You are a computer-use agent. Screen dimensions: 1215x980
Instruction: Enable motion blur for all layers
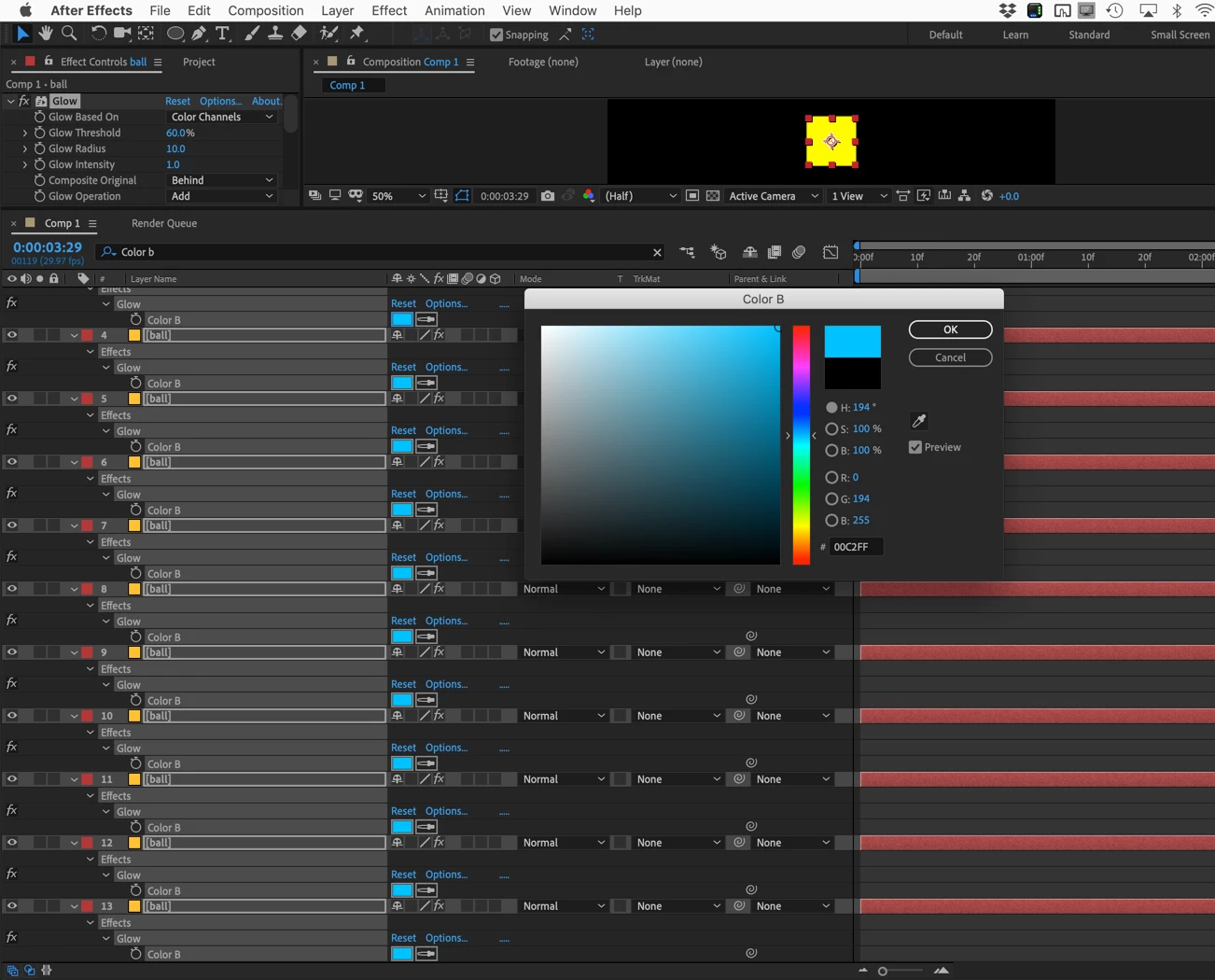tap(799, 252)
